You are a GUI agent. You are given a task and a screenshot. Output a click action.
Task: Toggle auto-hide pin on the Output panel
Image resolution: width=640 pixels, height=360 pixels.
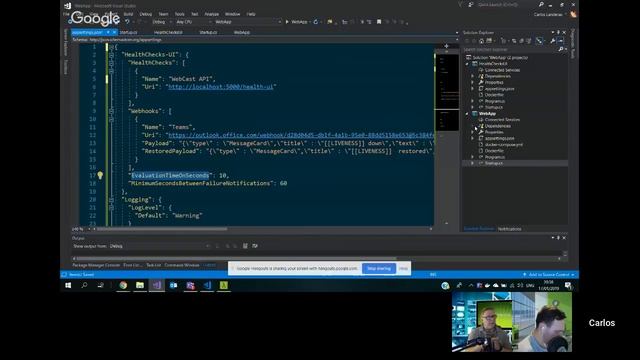558,238
